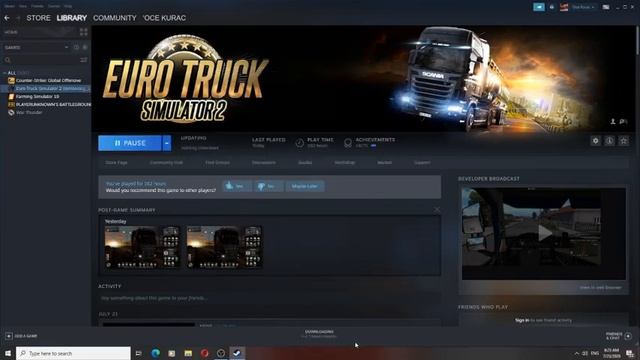Open Microsoft Edge from taskbar
The height and width of the screenshot is (360, 640).
(x=156, y=353)
